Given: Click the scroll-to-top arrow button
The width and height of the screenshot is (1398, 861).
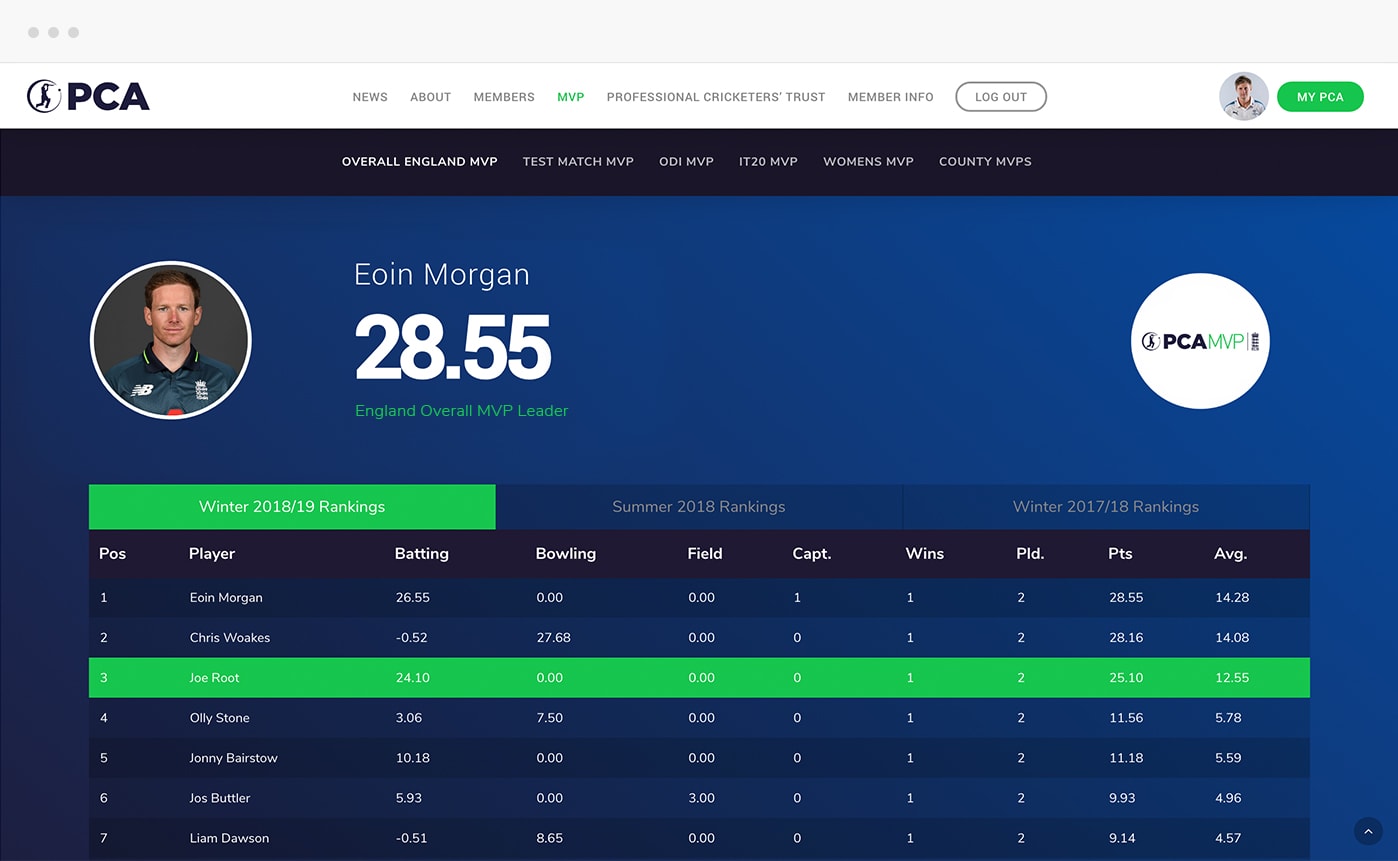Looking at the screenshot, I should 1368,831.
